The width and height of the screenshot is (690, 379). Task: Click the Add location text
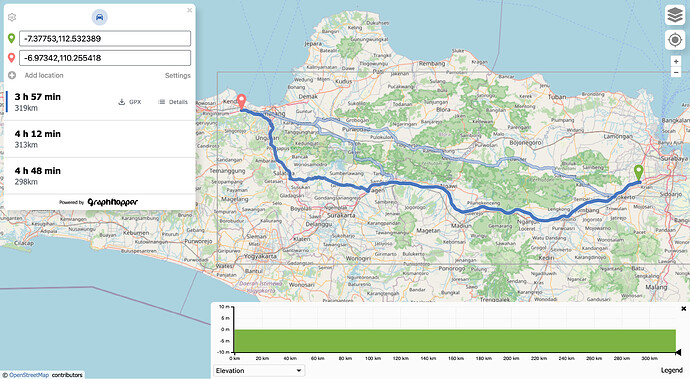pyautogui.click(x=44, y=75)
